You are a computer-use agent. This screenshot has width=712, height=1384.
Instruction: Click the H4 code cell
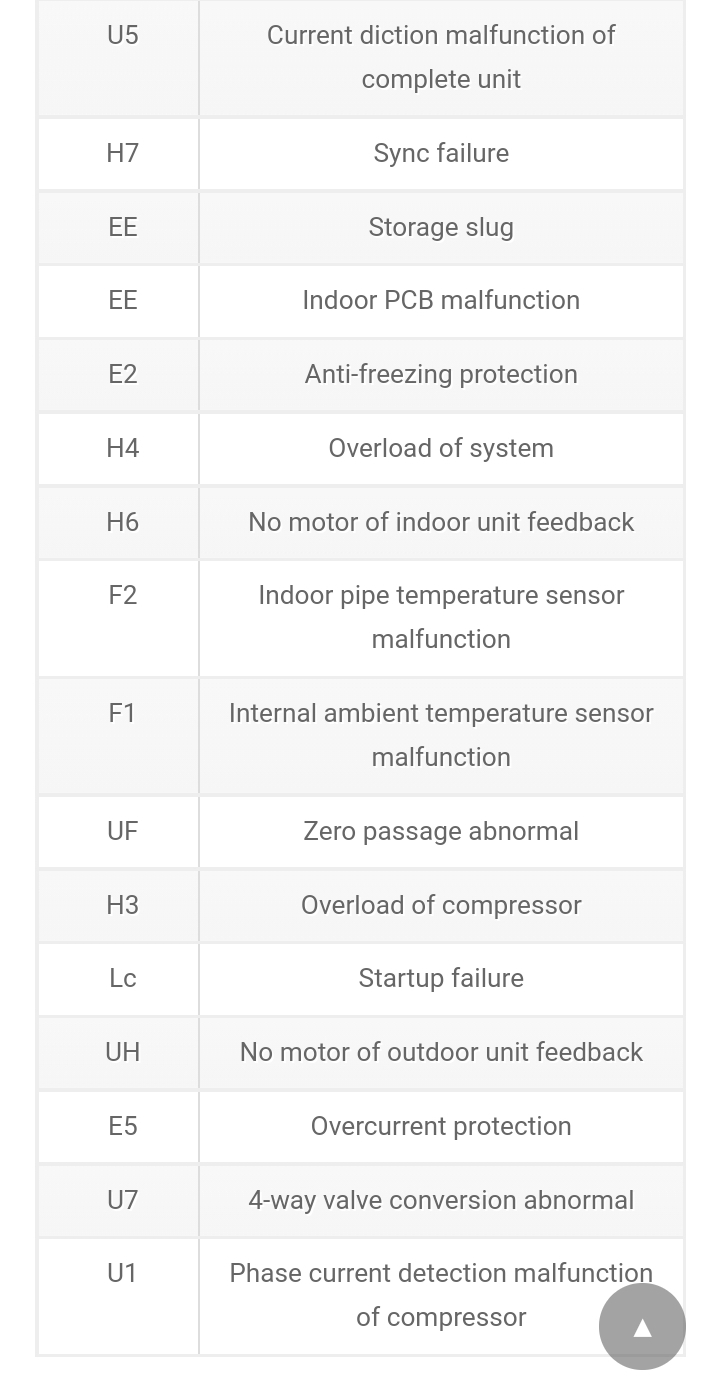click(x=122, y=448)
